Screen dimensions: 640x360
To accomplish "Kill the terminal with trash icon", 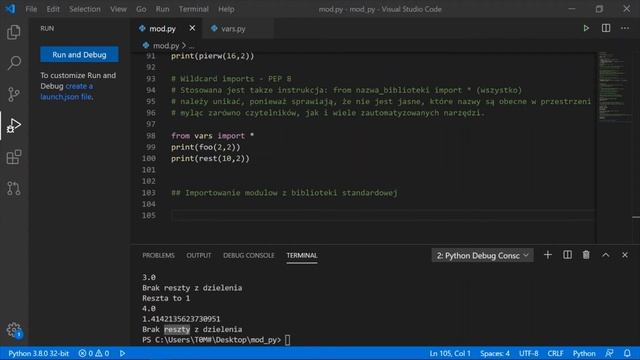I will click(x=586, y=255).
